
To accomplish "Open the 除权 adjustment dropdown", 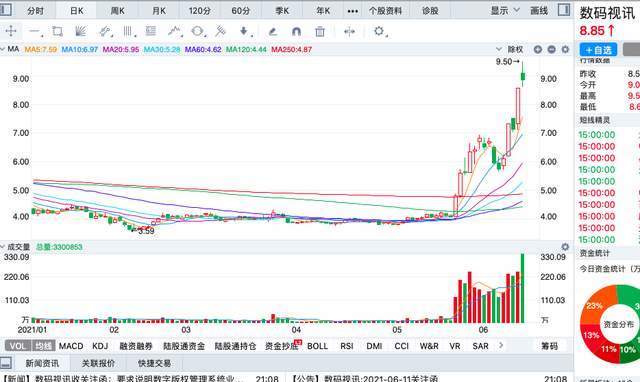I will coord(509,49).
